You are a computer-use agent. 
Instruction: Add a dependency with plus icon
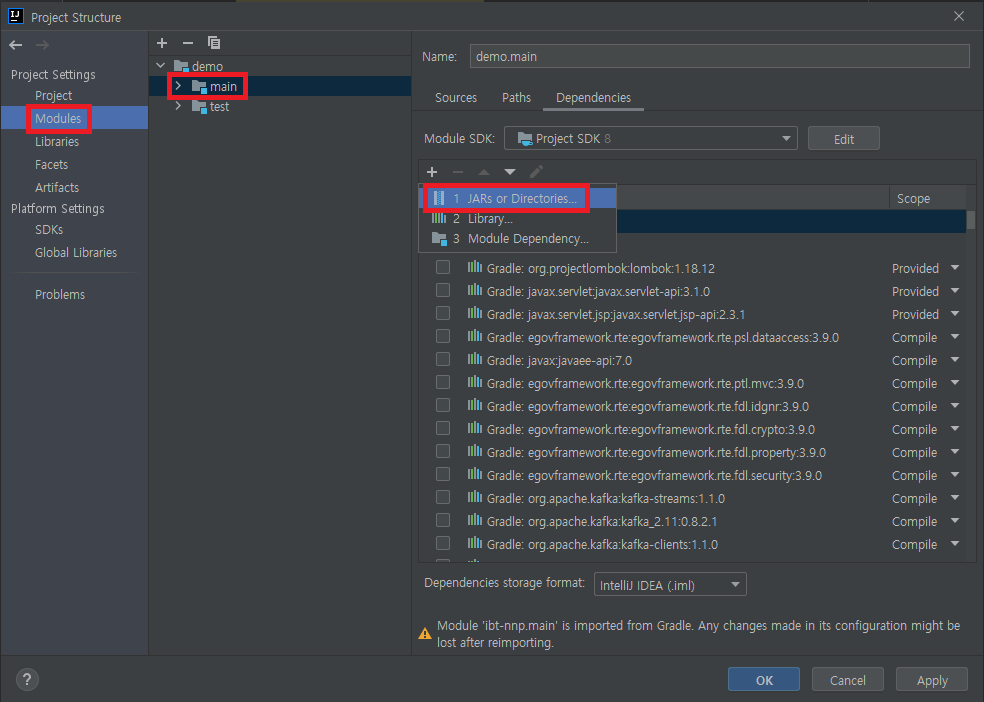tap(432, 172)
